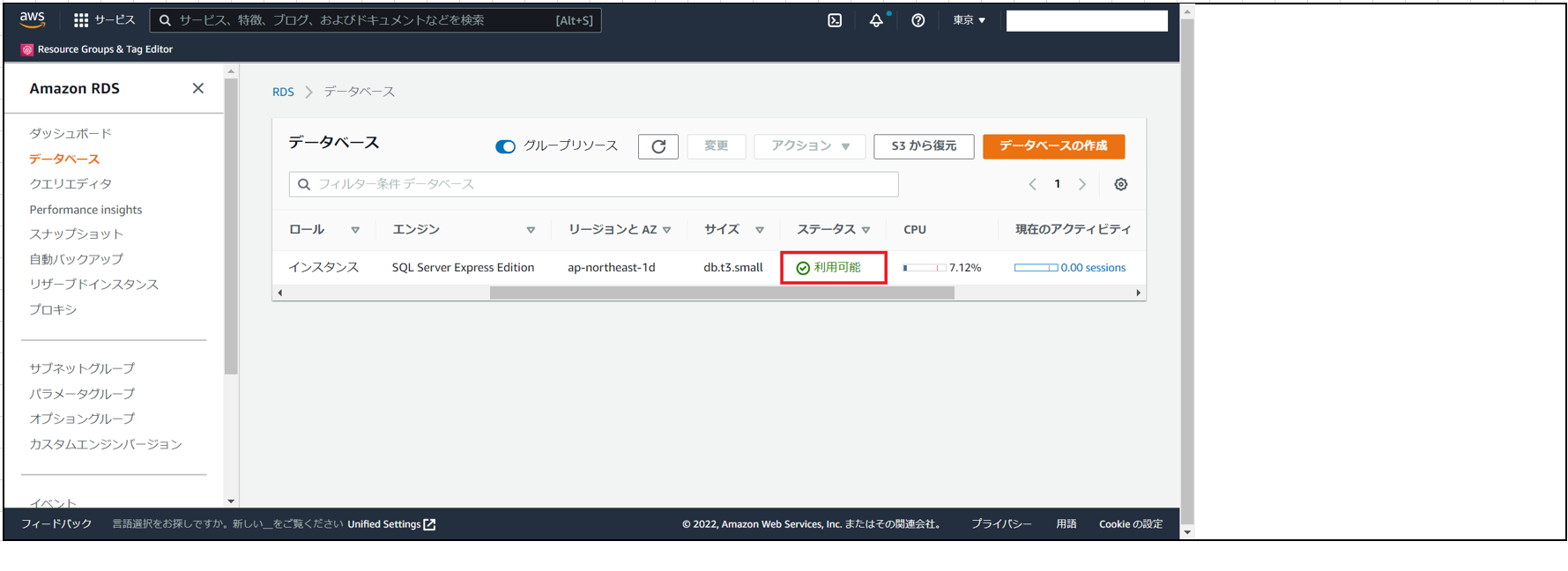Click the sidebar vertical scrollbar

click(x=231, y=226)
